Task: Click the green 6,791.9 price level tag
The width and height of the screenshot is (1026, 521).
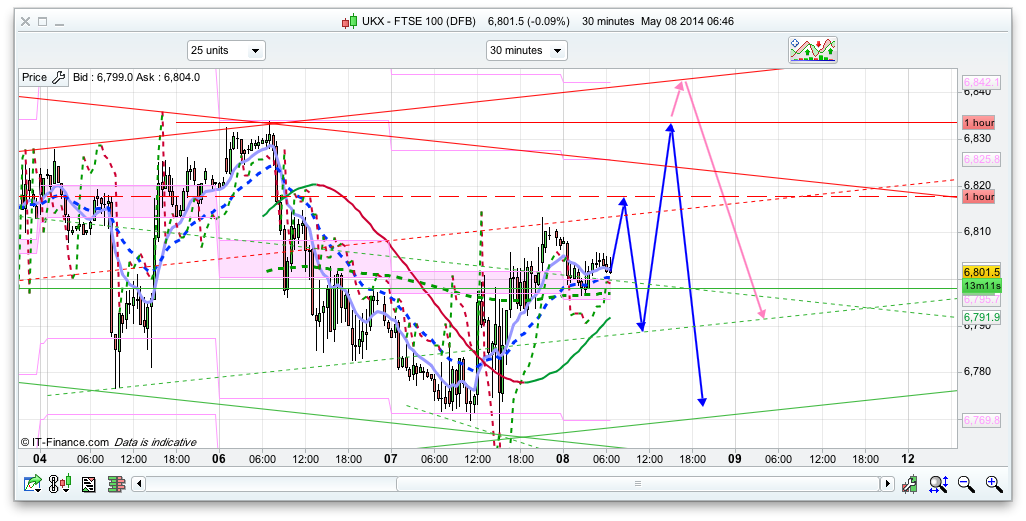Action: point(982,318)
